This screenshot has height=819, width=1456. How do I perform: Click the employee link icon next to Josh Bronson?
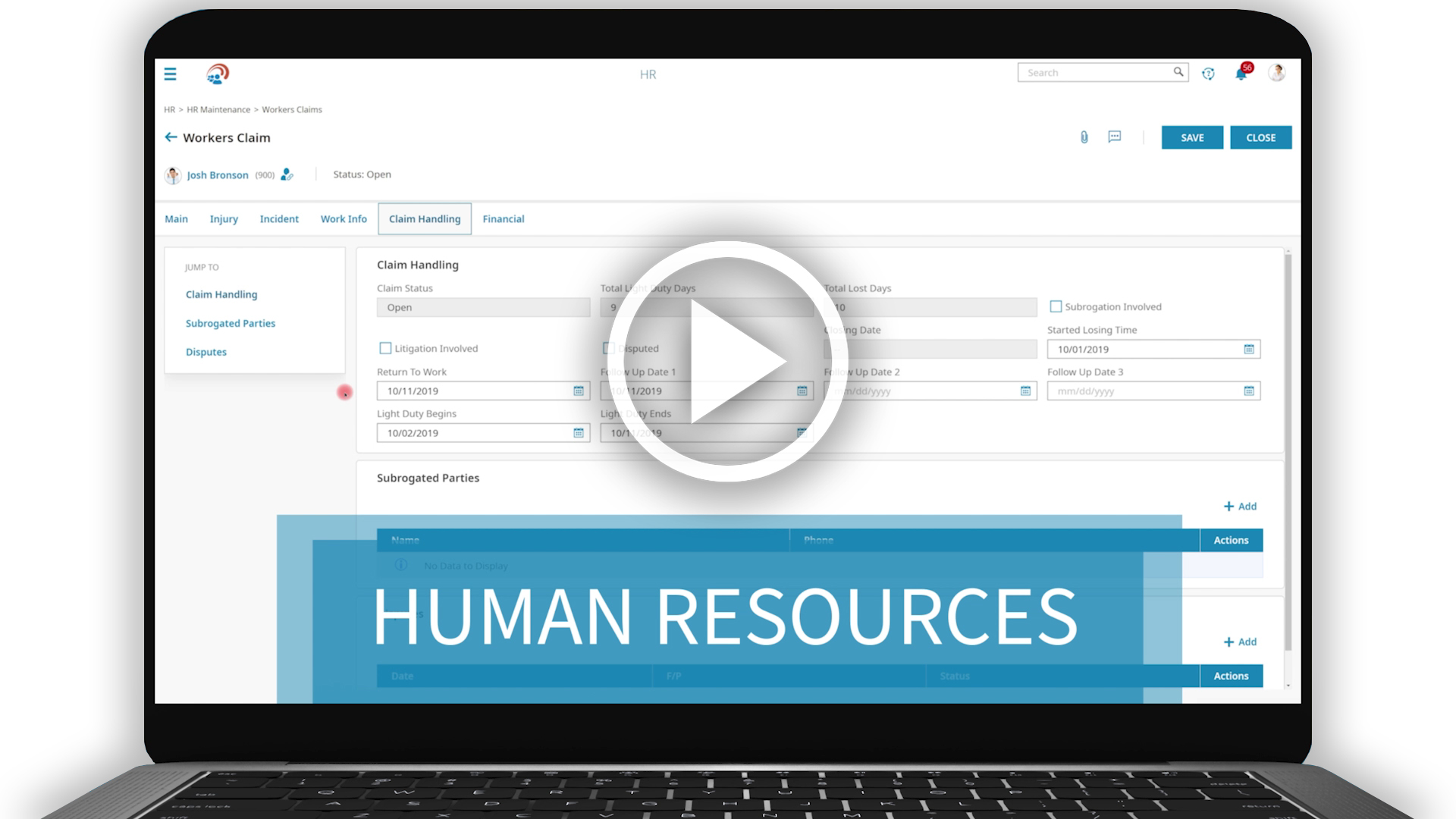tap(287, 174)
